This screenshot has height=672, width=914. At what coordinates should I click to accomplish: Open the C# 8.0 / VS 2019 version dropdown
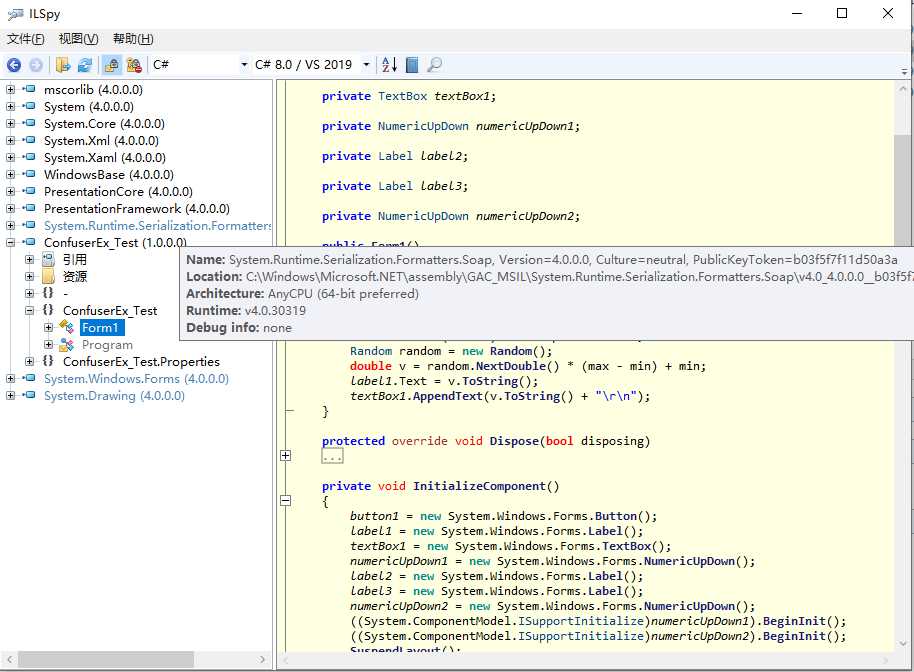[312, 65]
